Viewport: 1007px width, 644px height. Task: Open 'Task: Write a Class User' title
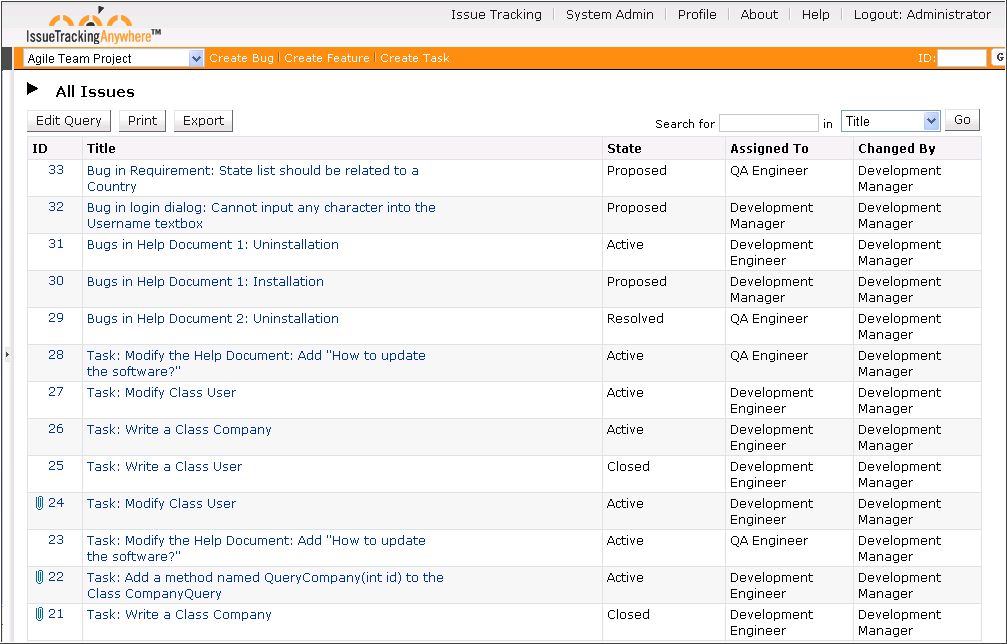click(x=164, y=467)
